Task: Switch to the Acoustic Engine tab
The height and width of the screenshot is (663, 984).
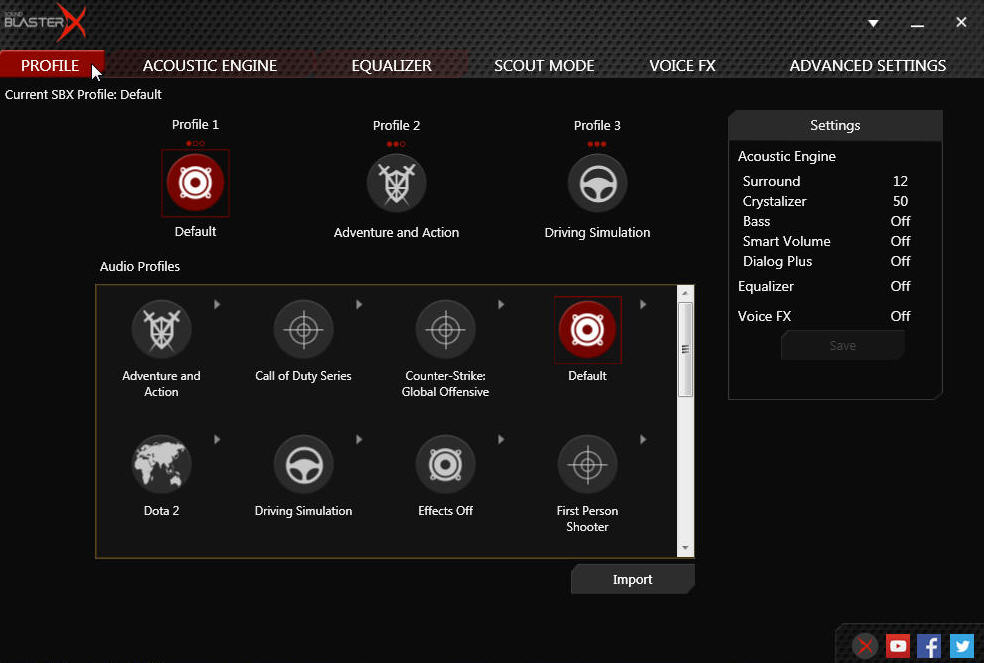Action: [210, 65]
